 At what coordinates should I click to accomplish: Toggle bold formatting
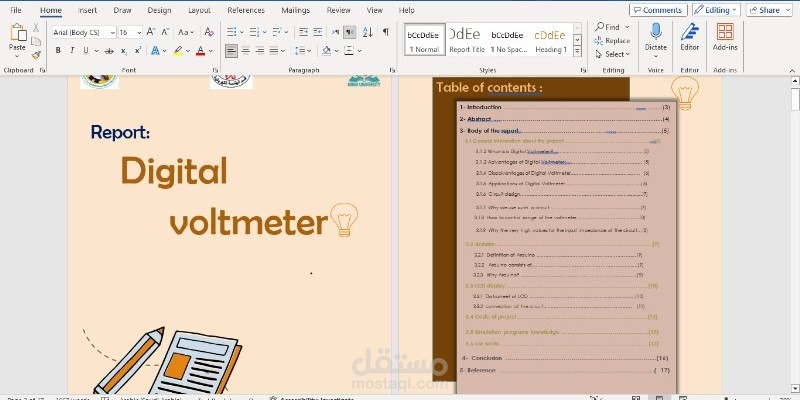(58, 51)
